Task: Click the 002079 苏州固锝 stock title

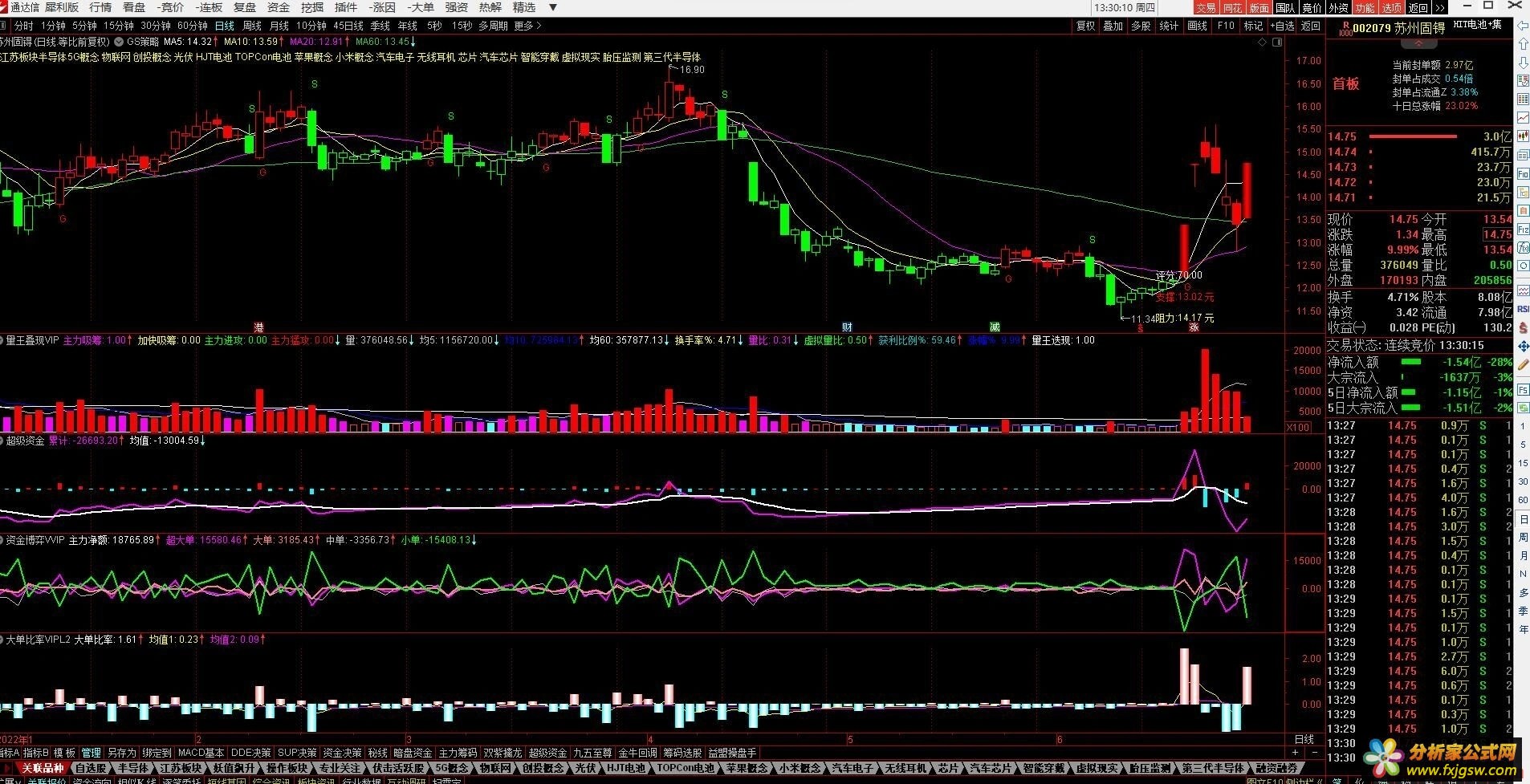Action: click(1398, 28)
